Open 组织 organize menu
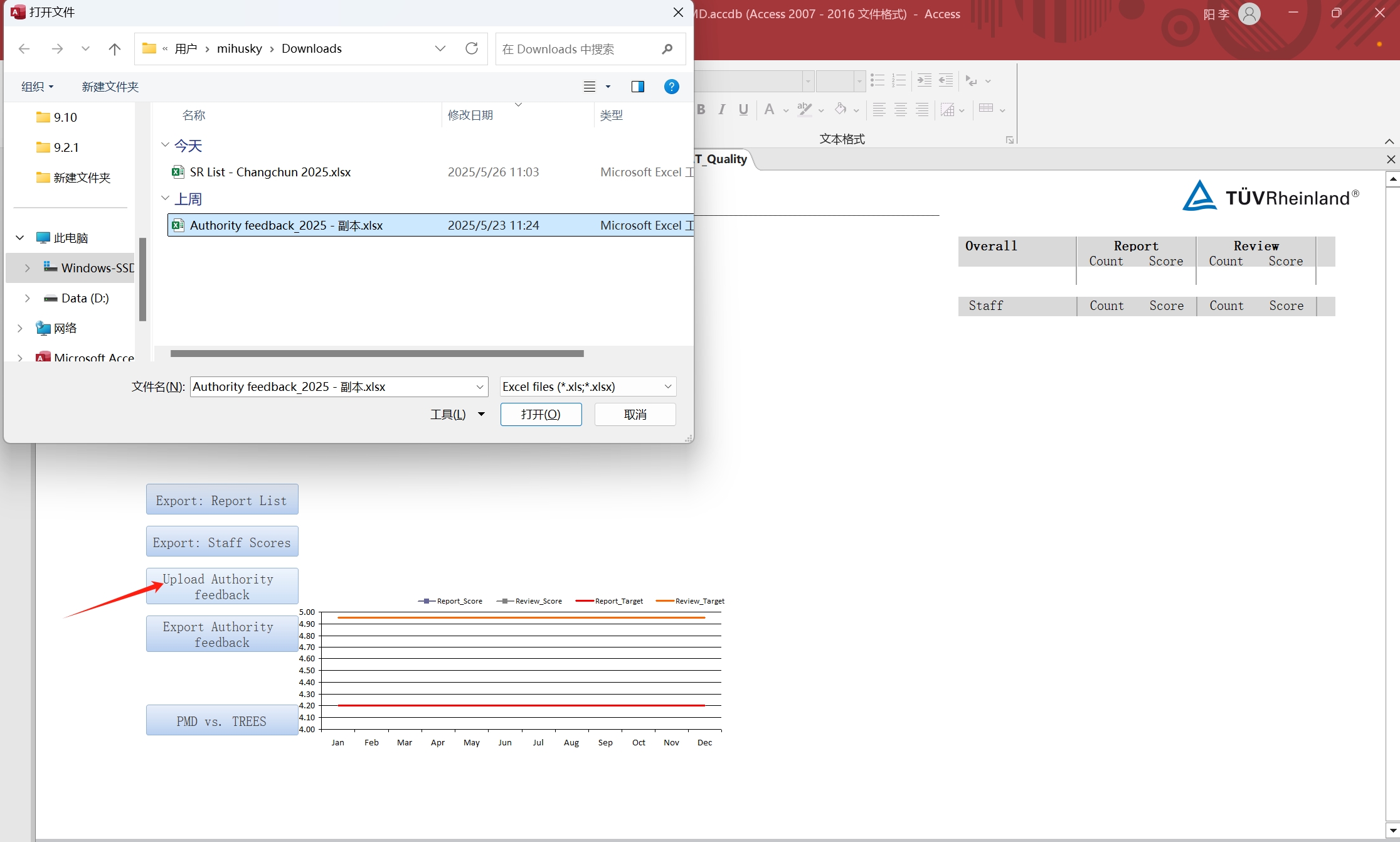Screen dimensions: 1400x842 [x=37, y=87]
